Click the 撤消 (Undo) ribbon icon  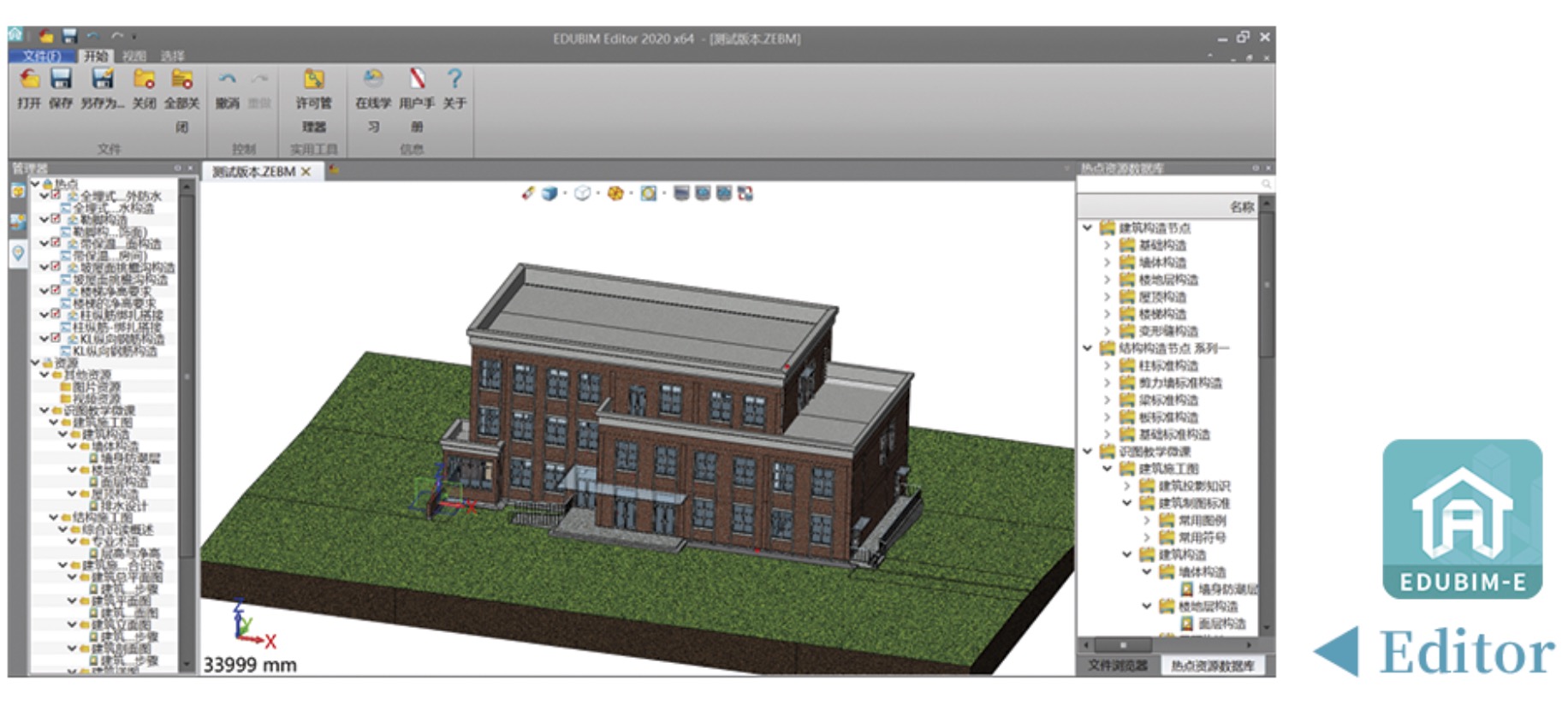click(x=227, y=80)
